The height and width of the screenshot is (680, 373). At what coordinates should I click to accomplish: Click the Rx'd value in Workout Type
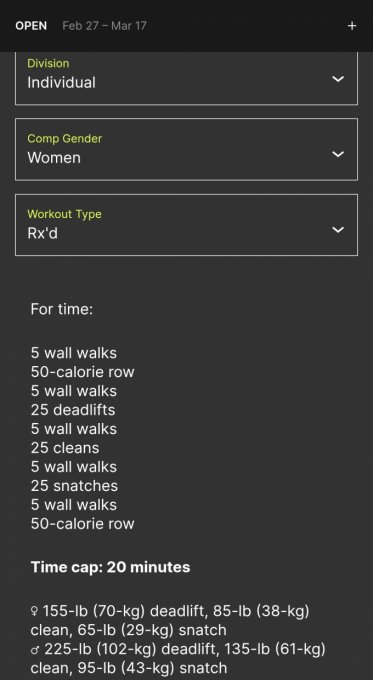tap(43, 233)
